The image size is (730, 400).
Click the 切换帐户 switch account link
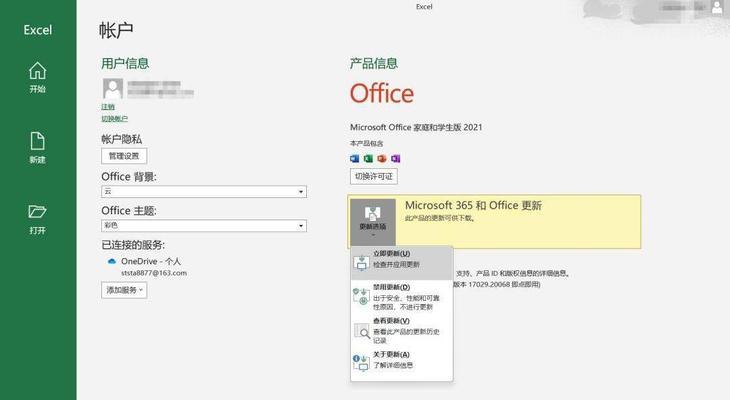click(115, 119)
